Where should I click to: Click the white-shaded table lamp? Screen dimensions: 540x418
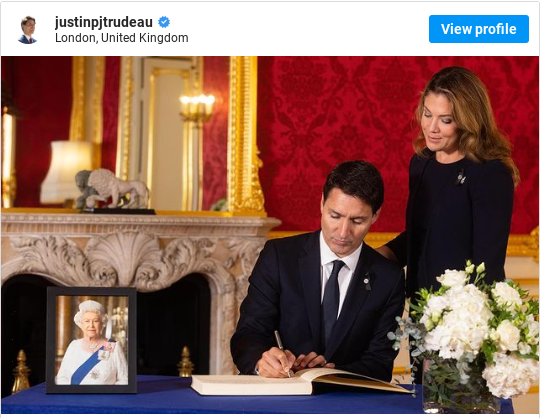pyautogui.click(x=65, y=171)
